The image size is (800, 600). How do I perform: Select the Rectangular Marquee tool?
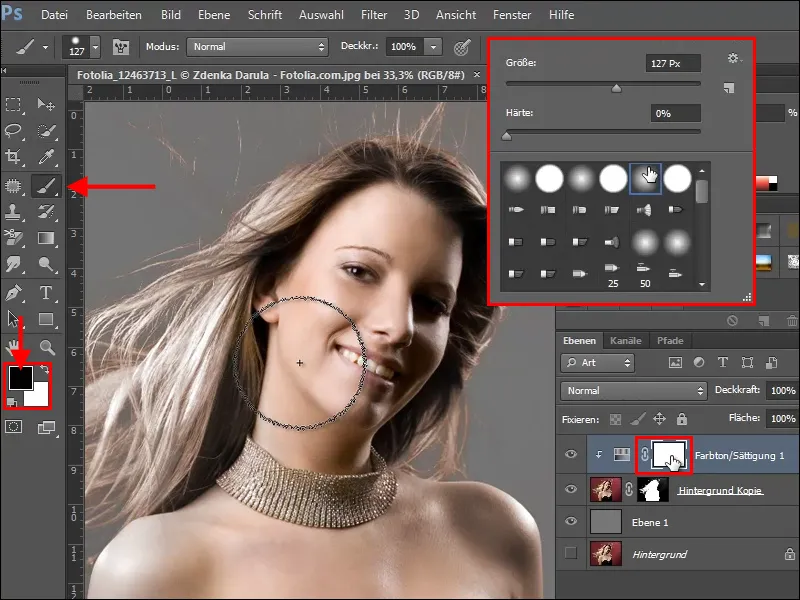13,105
